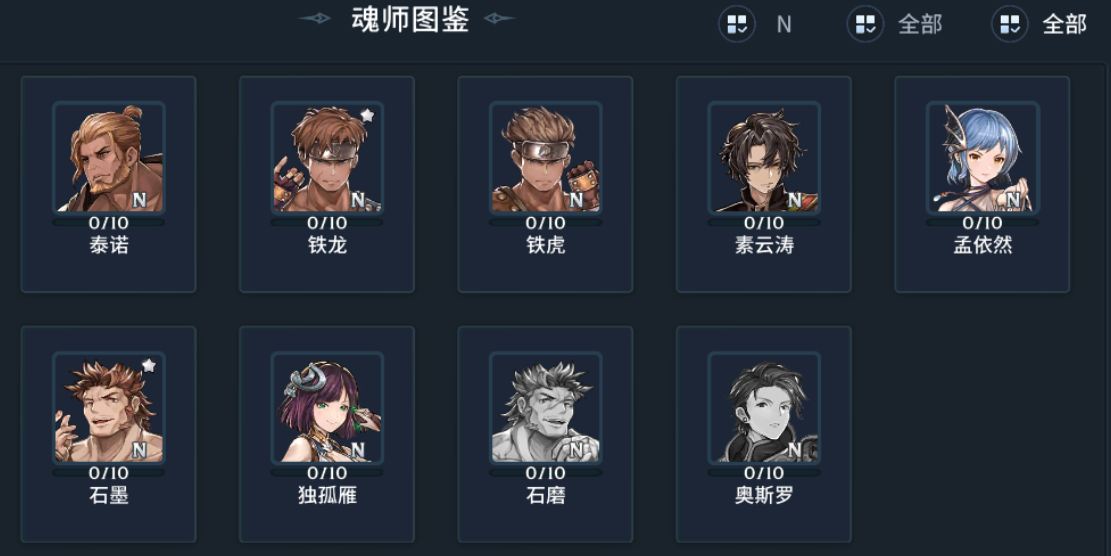Image resolution: width=1111 pixels, height=556 pixels.
Task: Select 泰诺 character portrait
Action: (108, 157)
